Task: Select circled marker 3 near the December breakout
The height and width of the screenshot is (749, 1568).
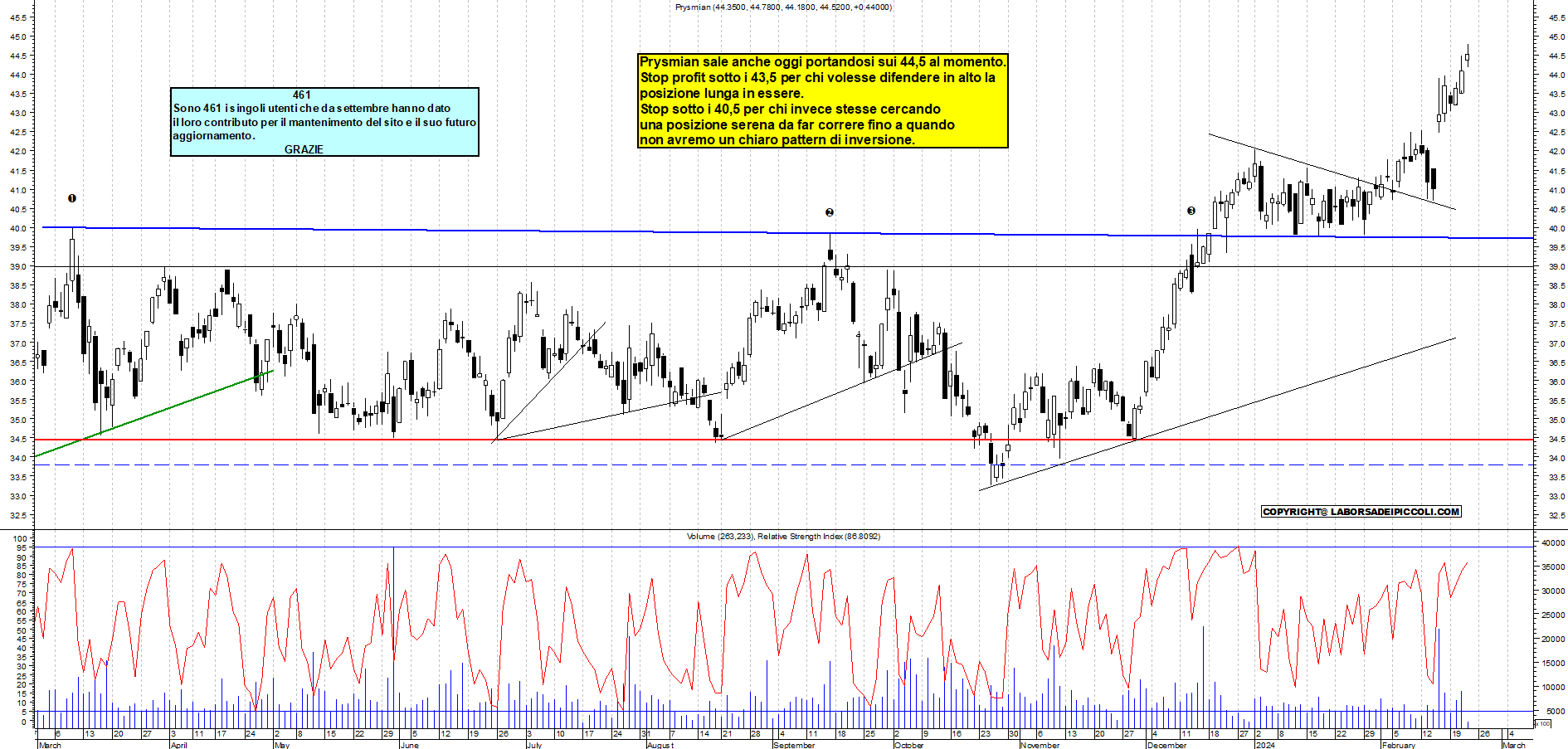Action: [x=1191, y=212]
